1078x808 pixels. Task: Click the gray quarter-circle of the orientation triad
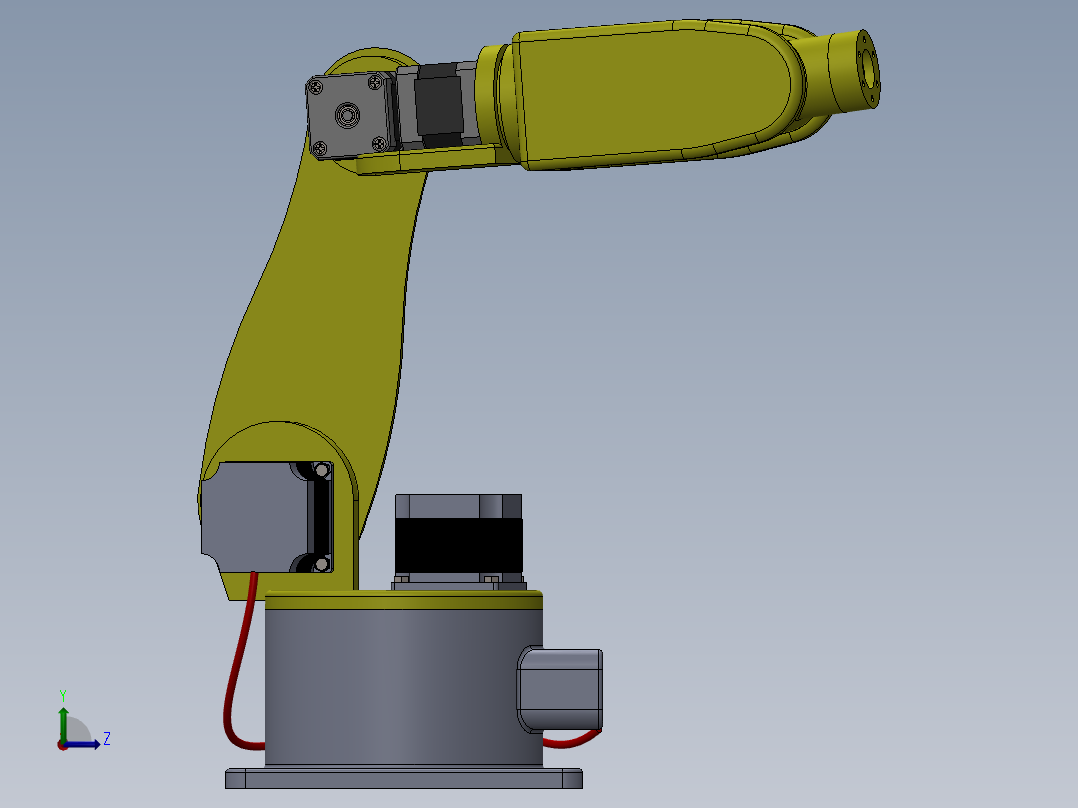[77, 728]
